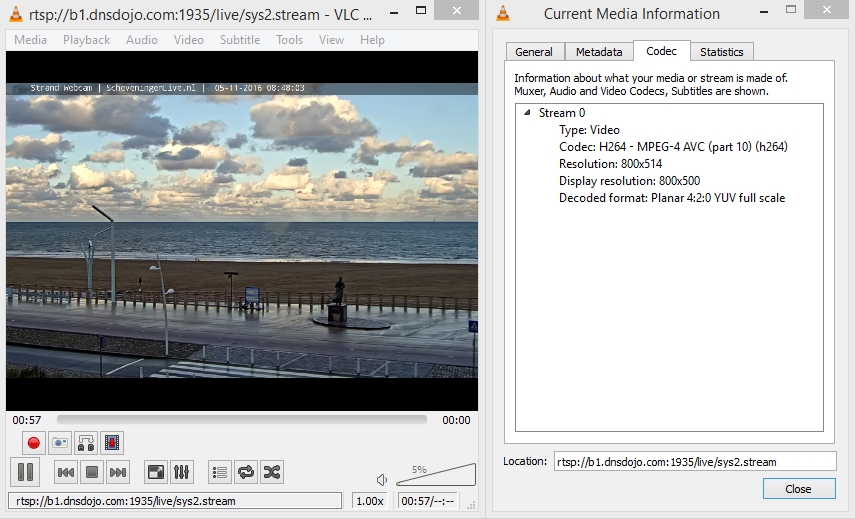Viewport: 855px width, 519px height.
Task: Click the status bar stream URL text
Action: (126, 500)
